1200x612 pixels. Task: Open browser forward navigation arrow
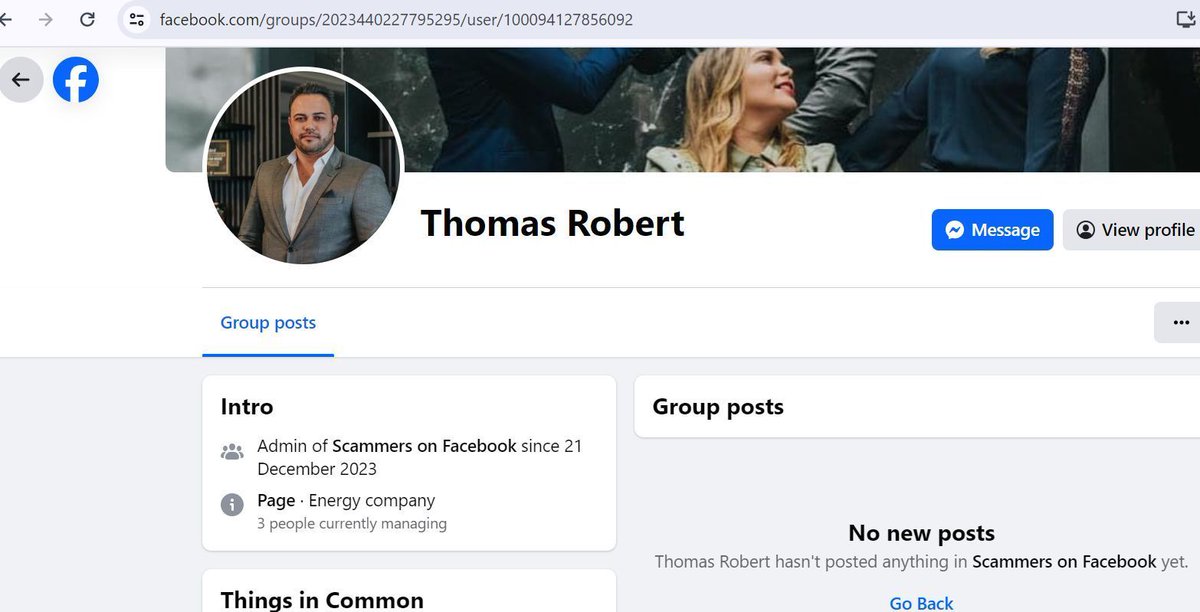45,18
